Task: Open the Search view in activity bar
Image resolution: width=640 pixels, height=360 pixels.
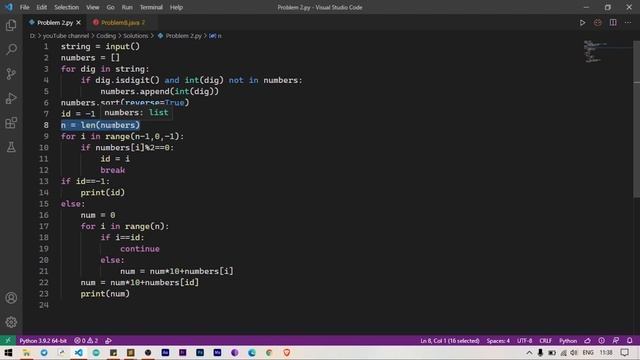Action: click(x=11, y=49)
